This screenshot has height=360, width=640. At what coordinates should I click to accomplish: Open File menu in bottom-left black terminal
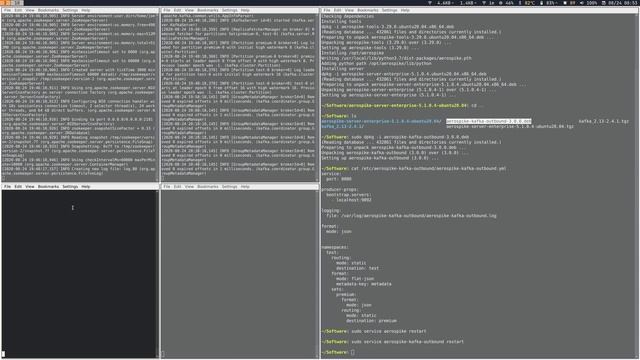click(7, 187)
